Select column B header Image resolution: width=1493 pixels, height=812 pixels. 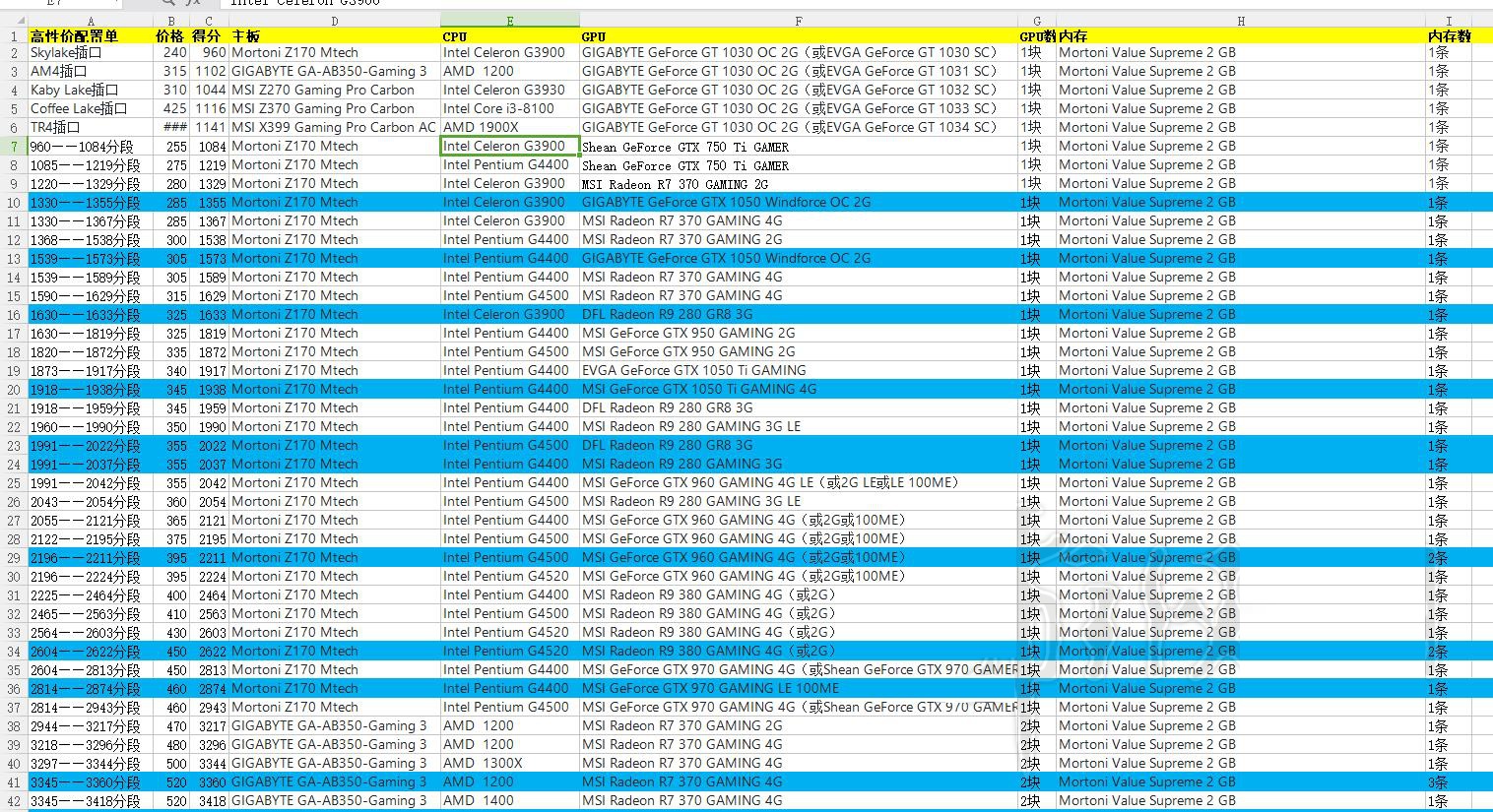point(171,21)
